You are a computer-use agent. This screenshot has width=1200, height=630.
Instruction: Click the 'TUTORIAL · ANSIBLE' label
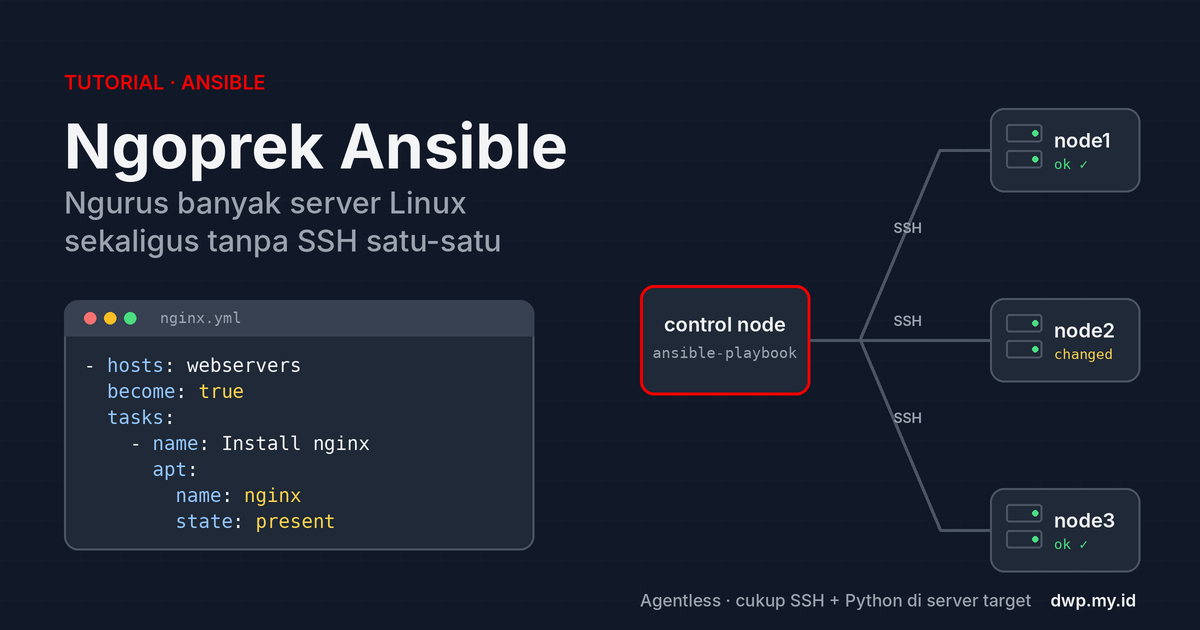click(x=165, y=83)
